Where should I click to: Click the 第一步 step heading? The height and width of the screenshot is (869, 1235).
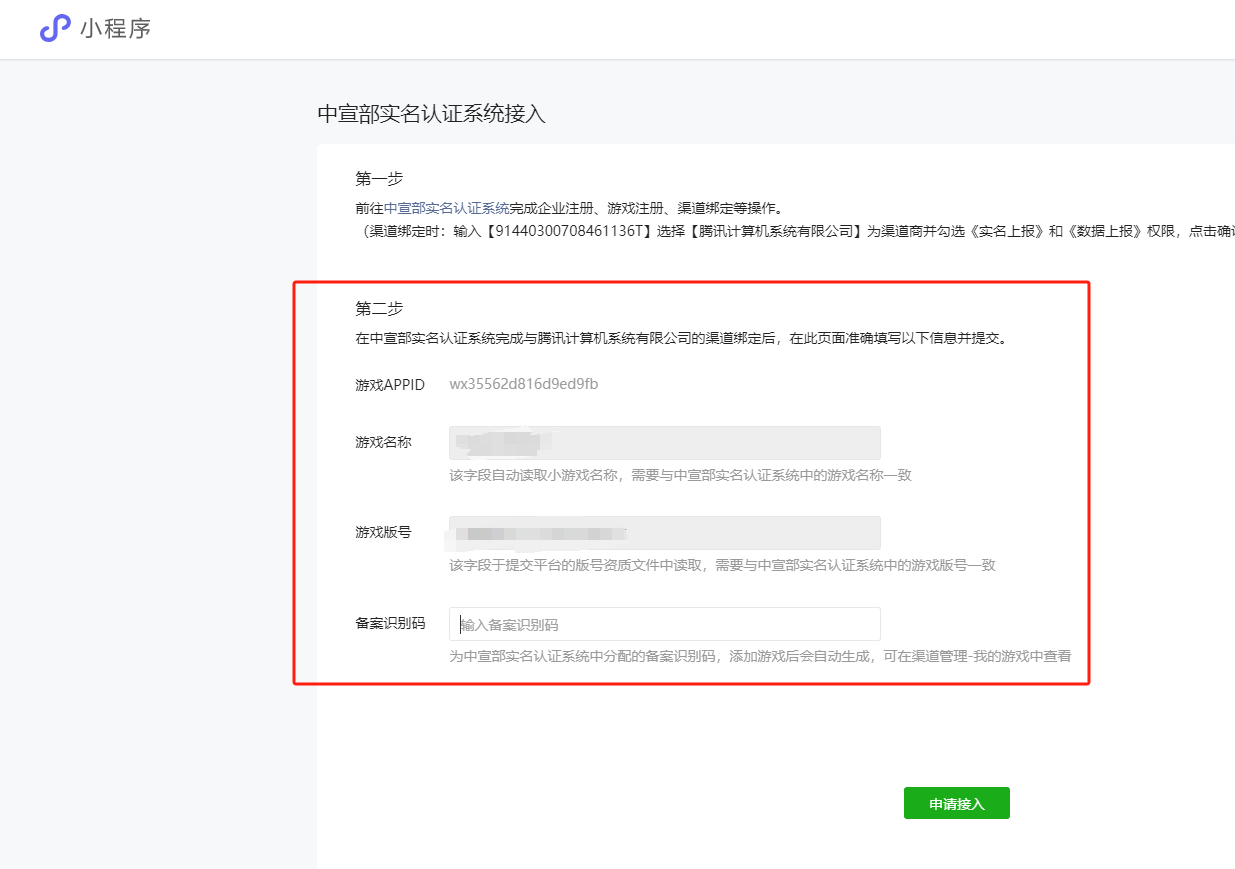point(379,179)
